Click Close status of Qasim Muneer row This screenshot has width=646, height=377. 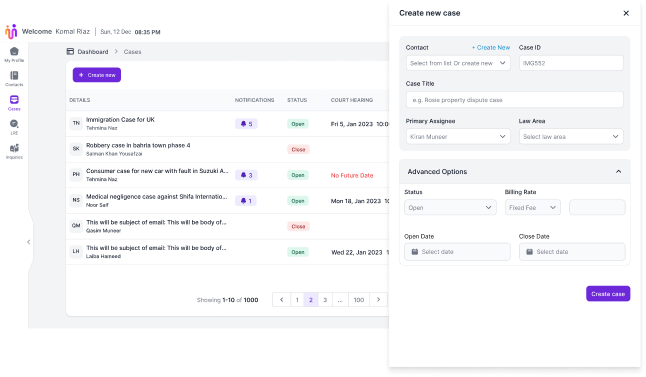298,227
